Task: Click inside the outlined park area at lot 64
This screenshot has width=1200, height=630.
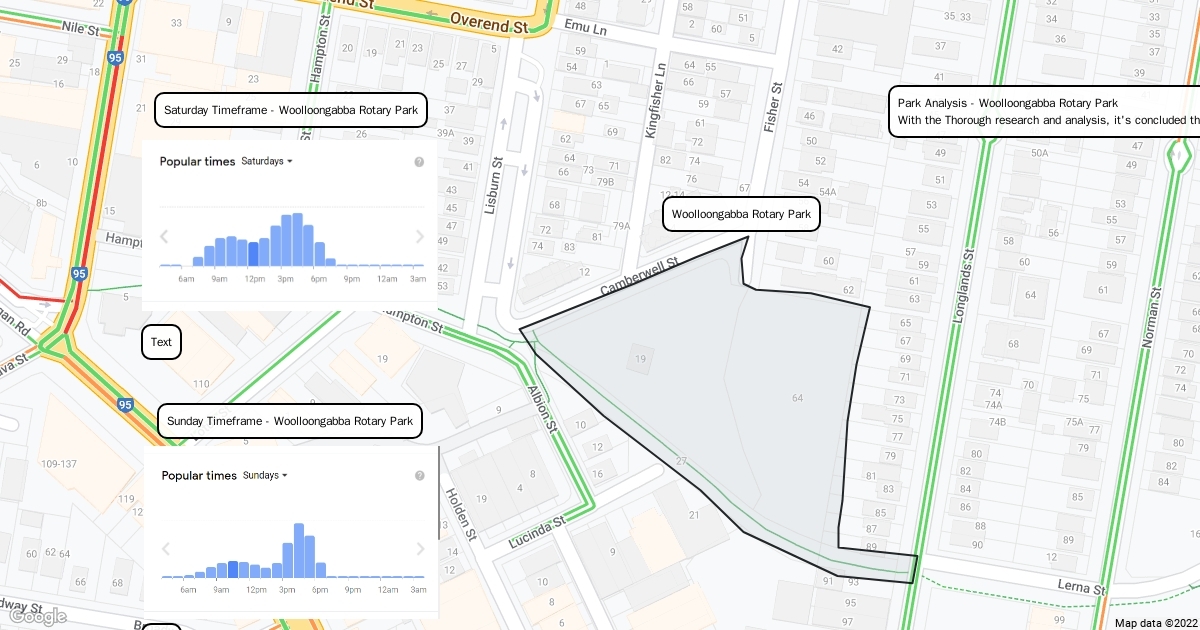Action: (x=797, y=398)
